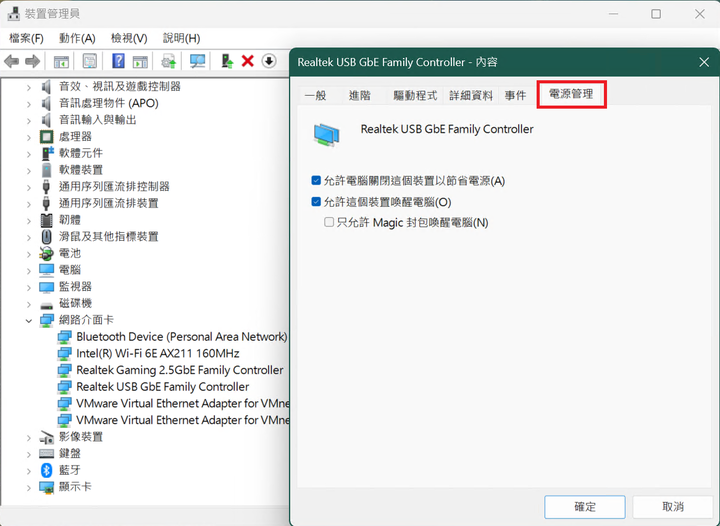720x526 pixels.
Task: Select the 電源管理 tab
Action: click(x=571, y=94)
